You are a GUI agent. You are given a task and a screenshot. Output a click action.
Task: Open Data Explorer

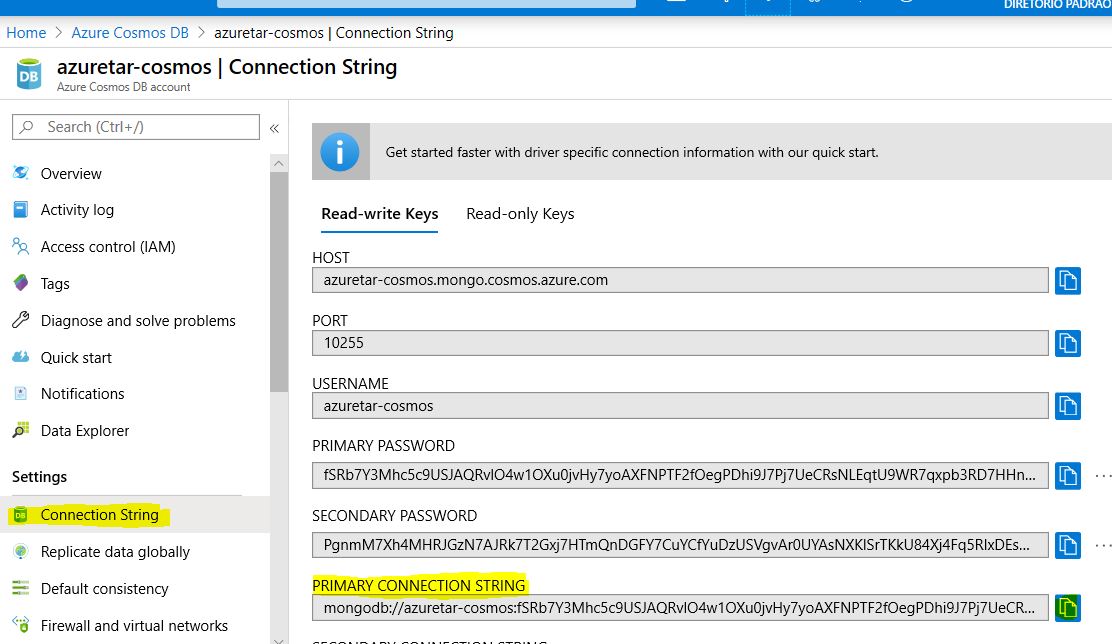[x=84, y=431]
